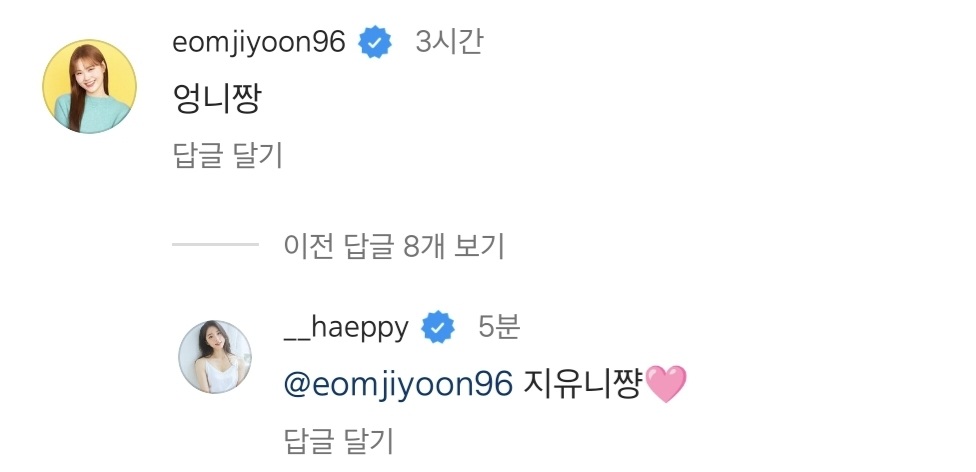
Task: Open eomjiyoon96's round profile picture
Action: tap(90, 86)
